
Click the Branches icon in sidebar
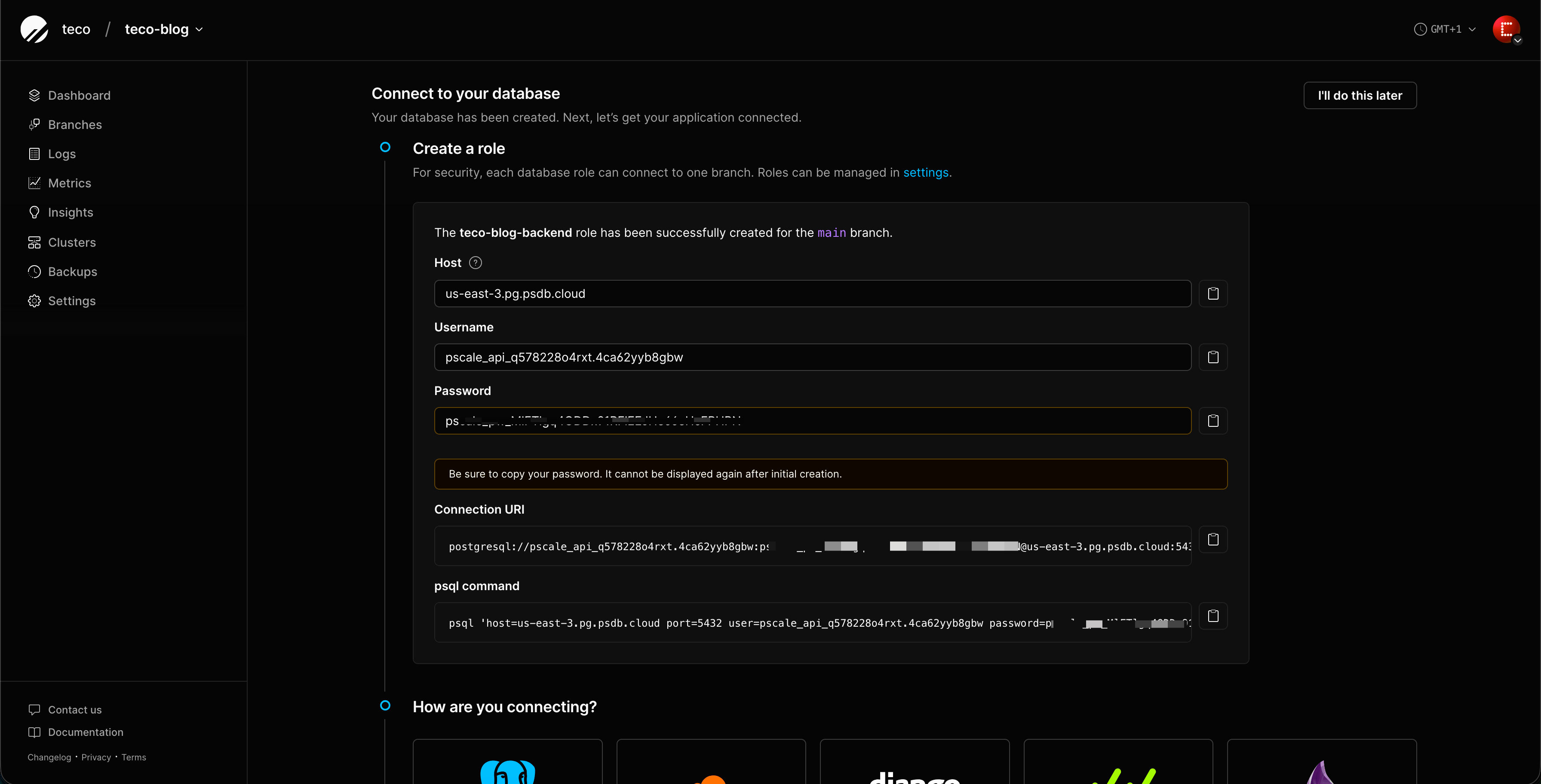tap(34, 125)
